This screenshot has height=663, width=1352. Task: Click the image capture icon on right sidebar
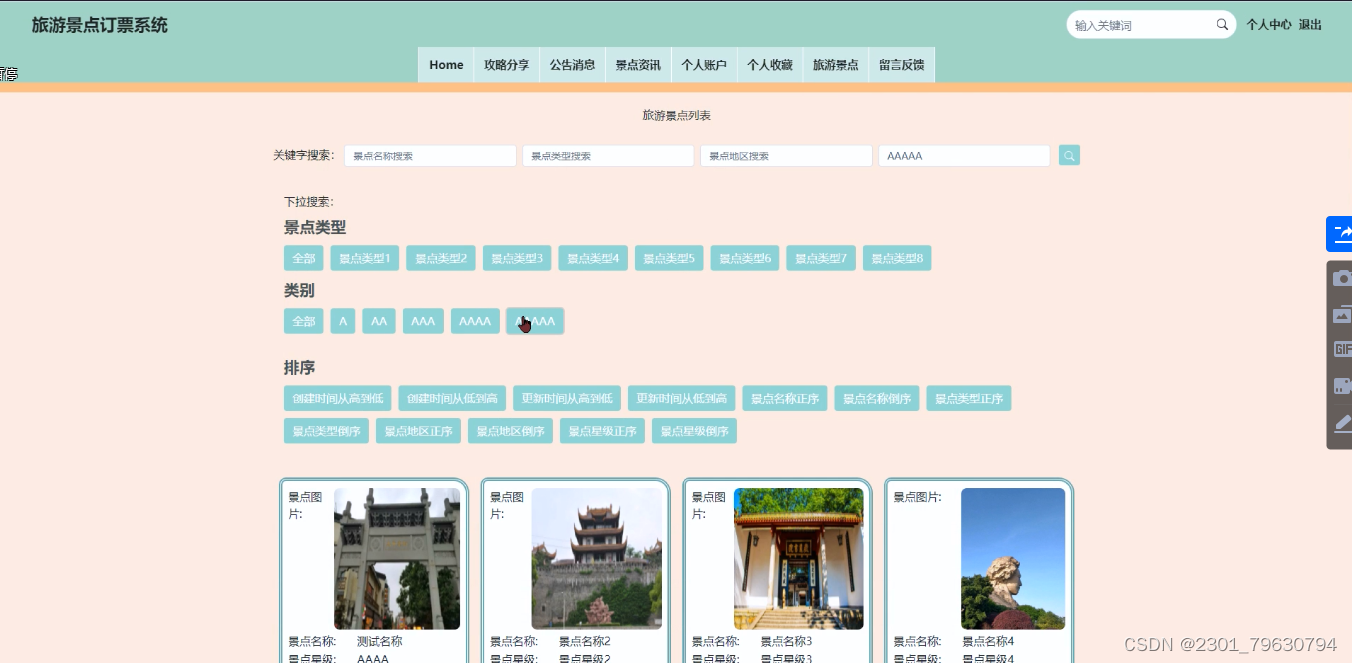(1342, 314)
